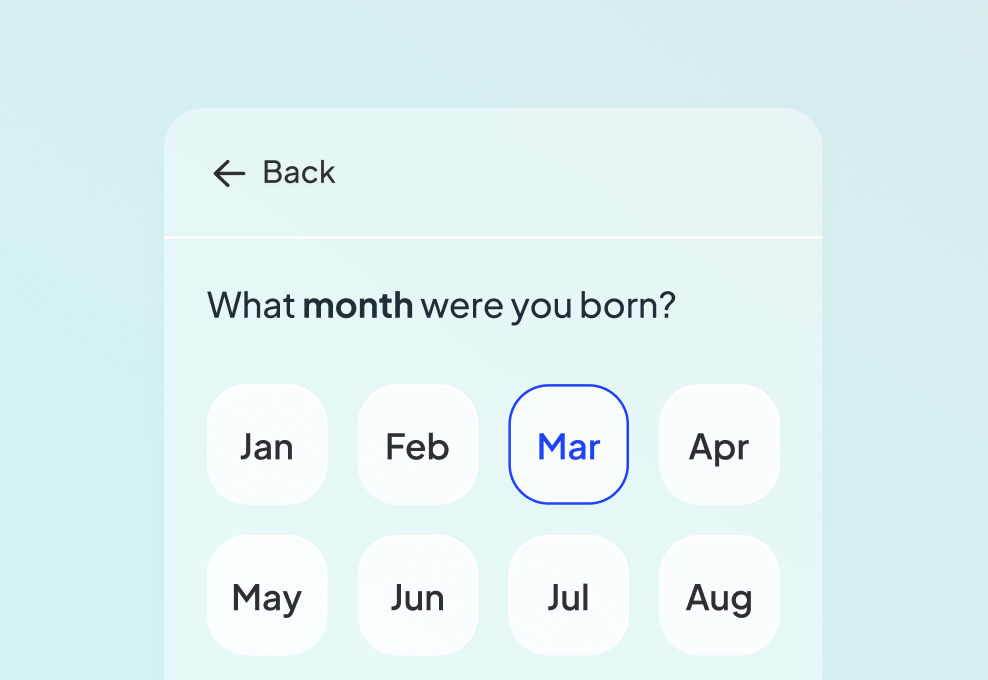Click the divider line under Back
Image resolution: width=988 pixels, height=680 pixels.
pyautogui.click(x=493, y=238)
